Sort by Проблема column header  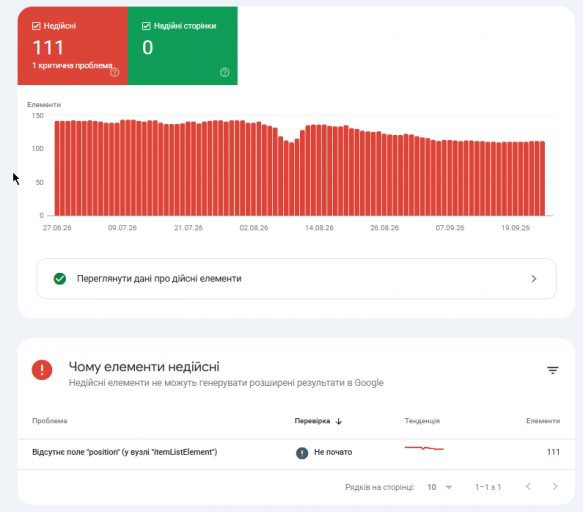pos(50,421)
